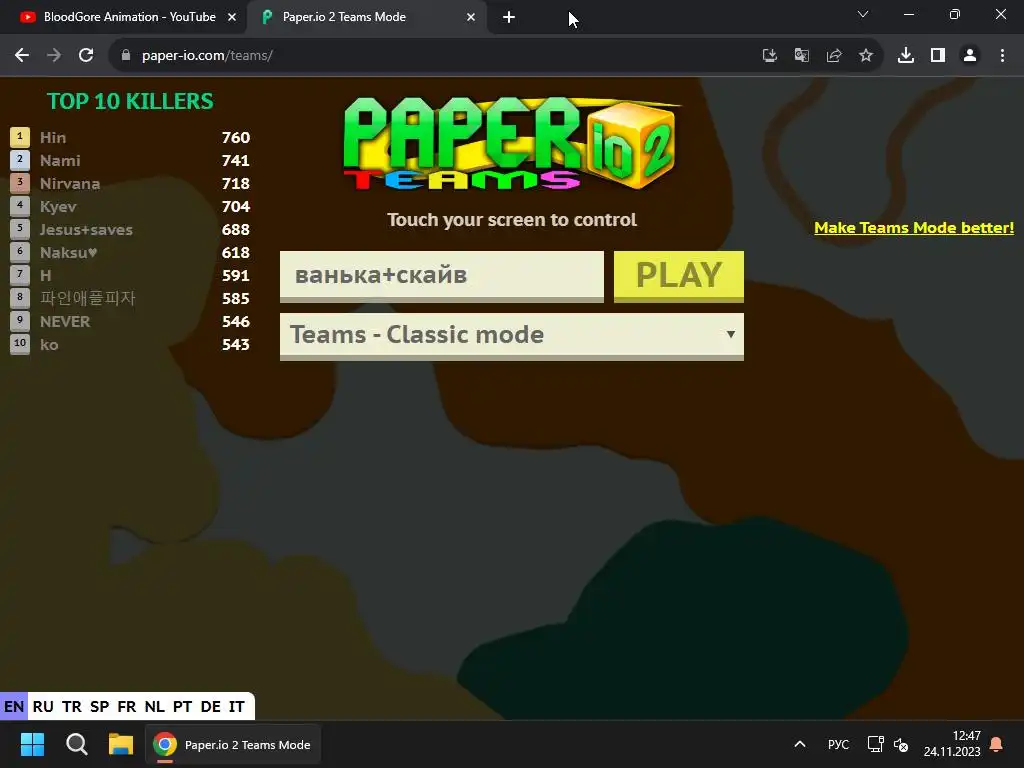This screenshot has height=768, width=1024.
Task: Select leaderboard player Jesus+saves
Action: (86, 230)
